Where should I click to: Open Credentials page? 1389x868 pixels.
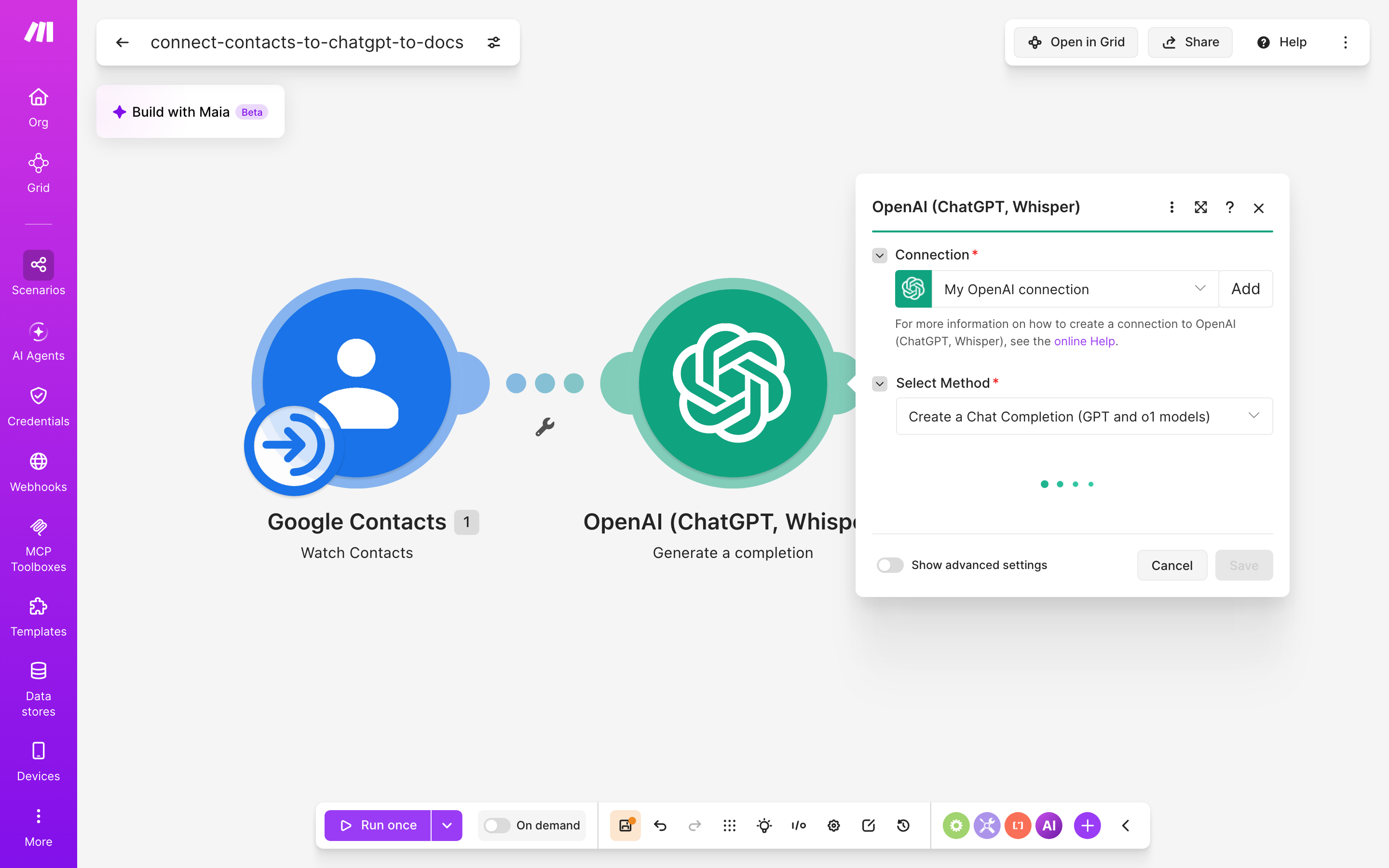[39, 407]
